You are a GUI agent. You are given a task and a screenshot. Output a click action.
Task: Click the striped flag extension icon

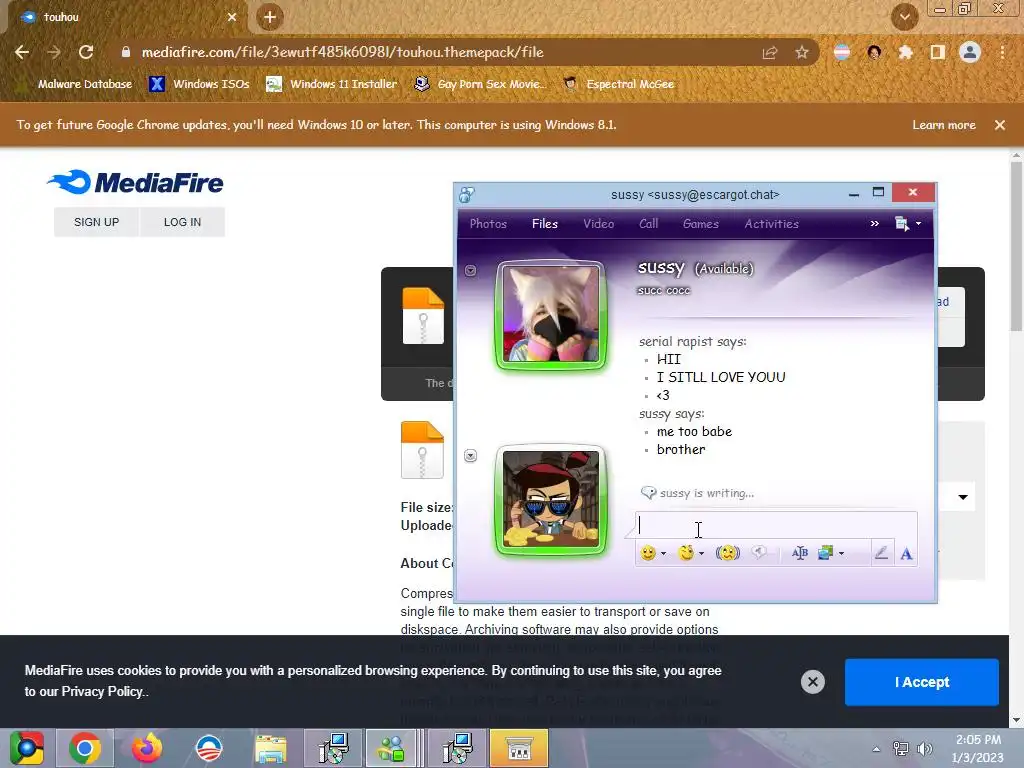click(x=842, y=52)
